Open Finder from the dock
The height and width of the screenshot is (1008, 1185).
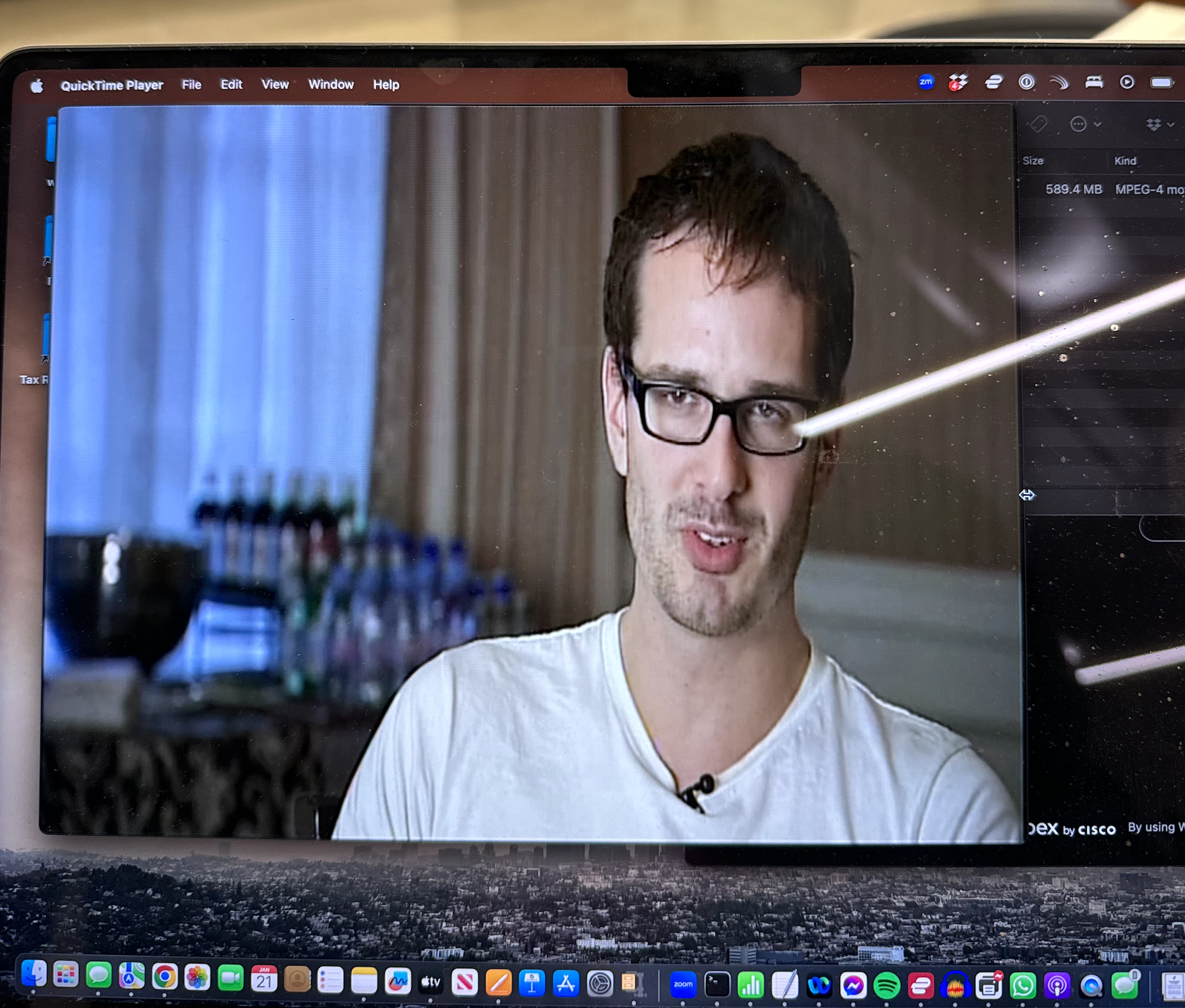[33, 975]
